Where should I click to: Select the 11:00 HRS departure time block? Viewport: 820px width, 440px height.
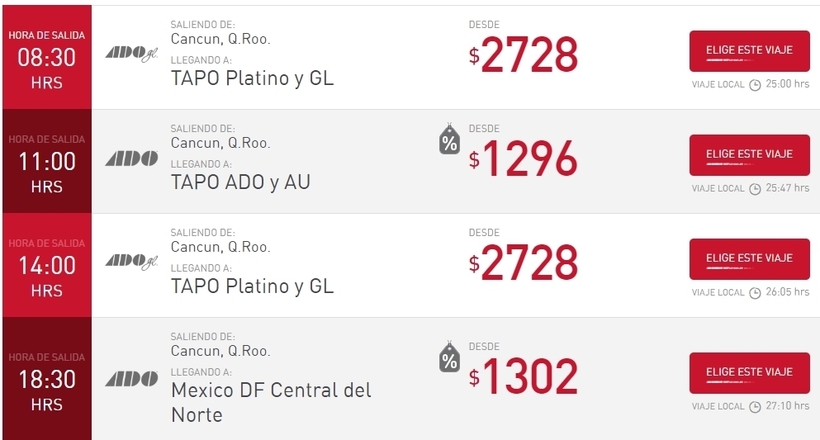click(47, 161)
